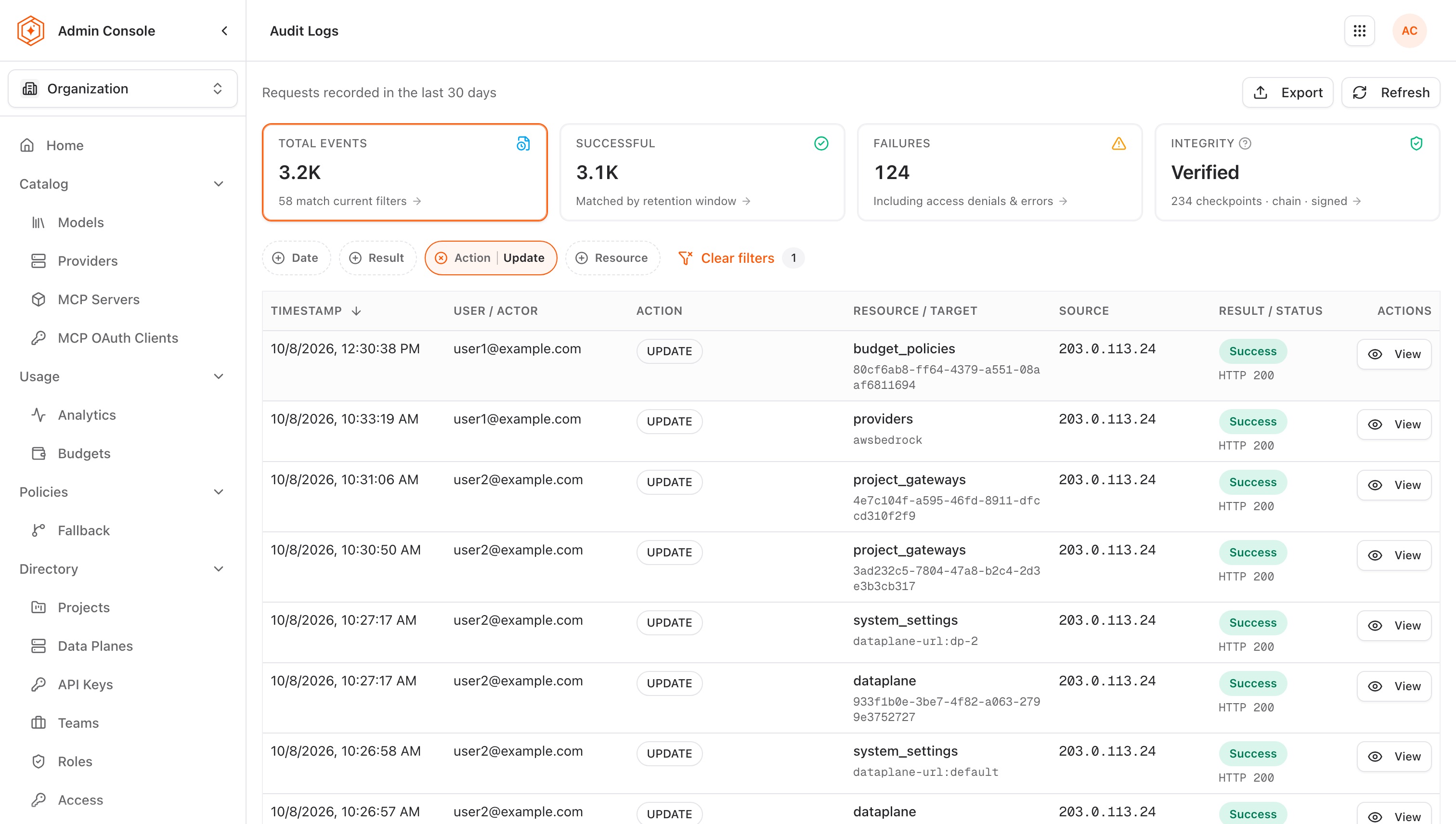Click the Success badge on providers row
The width and height of the screenshot is (1456, 824).
coord(1253,422)
